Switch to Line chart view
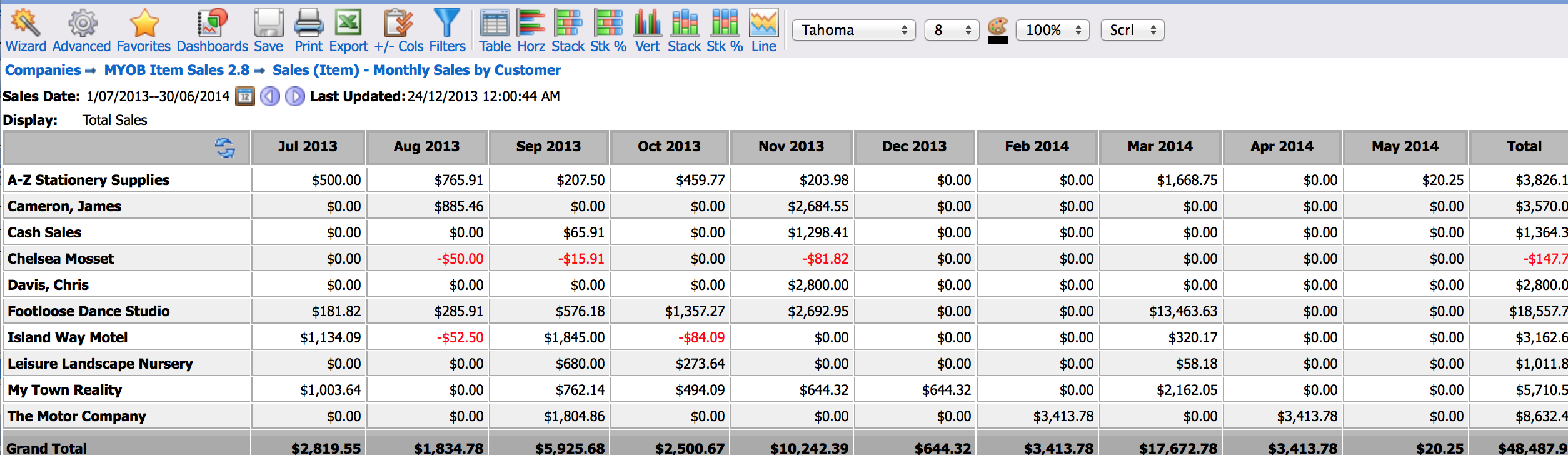The image size is (1568, 455). pyautogui.click(x=763, y=30)
